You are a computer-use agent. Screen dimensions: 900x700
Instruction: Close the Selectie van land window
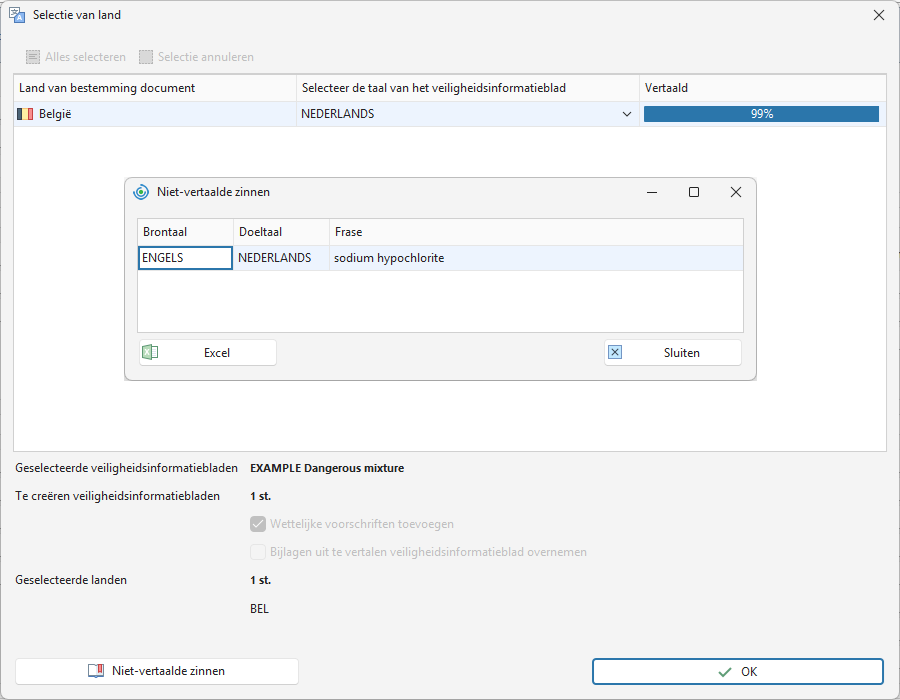pos(879,15)
